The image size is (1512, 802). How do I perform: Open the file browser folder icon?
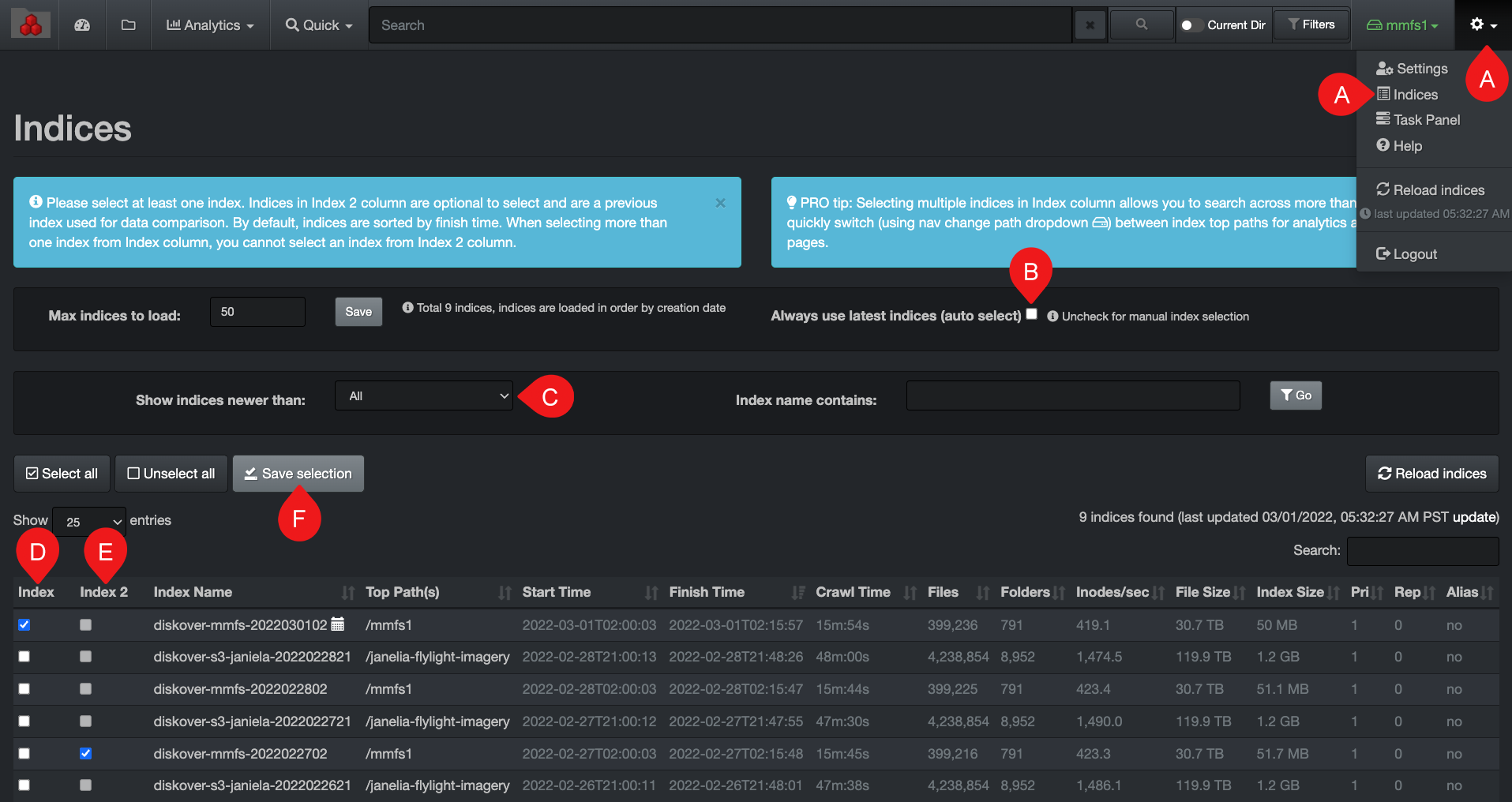(128, 24)
